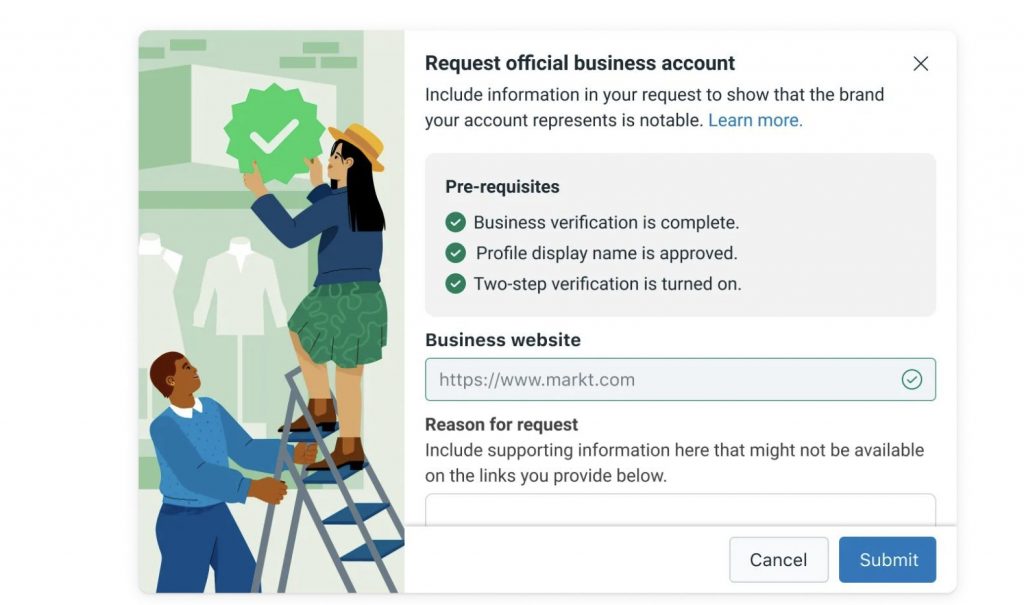Click the "Two-step verification is turned on." text
This screenshot has width=1024, height=605.
pos(607,284)
